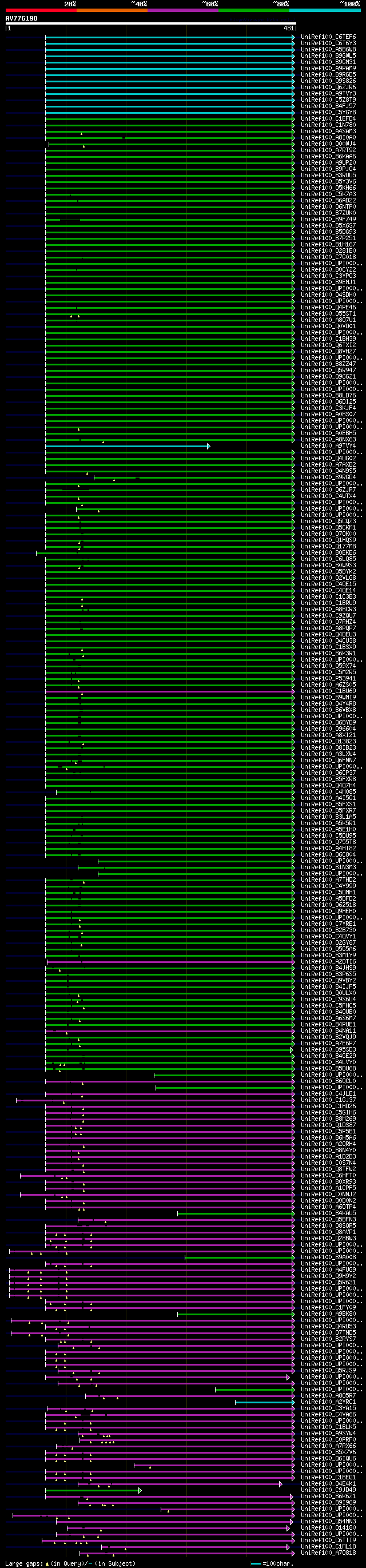Select the UniRef100_P53941 label
The width and height of the screenshot is (366, 1568).
coord(328,679)
